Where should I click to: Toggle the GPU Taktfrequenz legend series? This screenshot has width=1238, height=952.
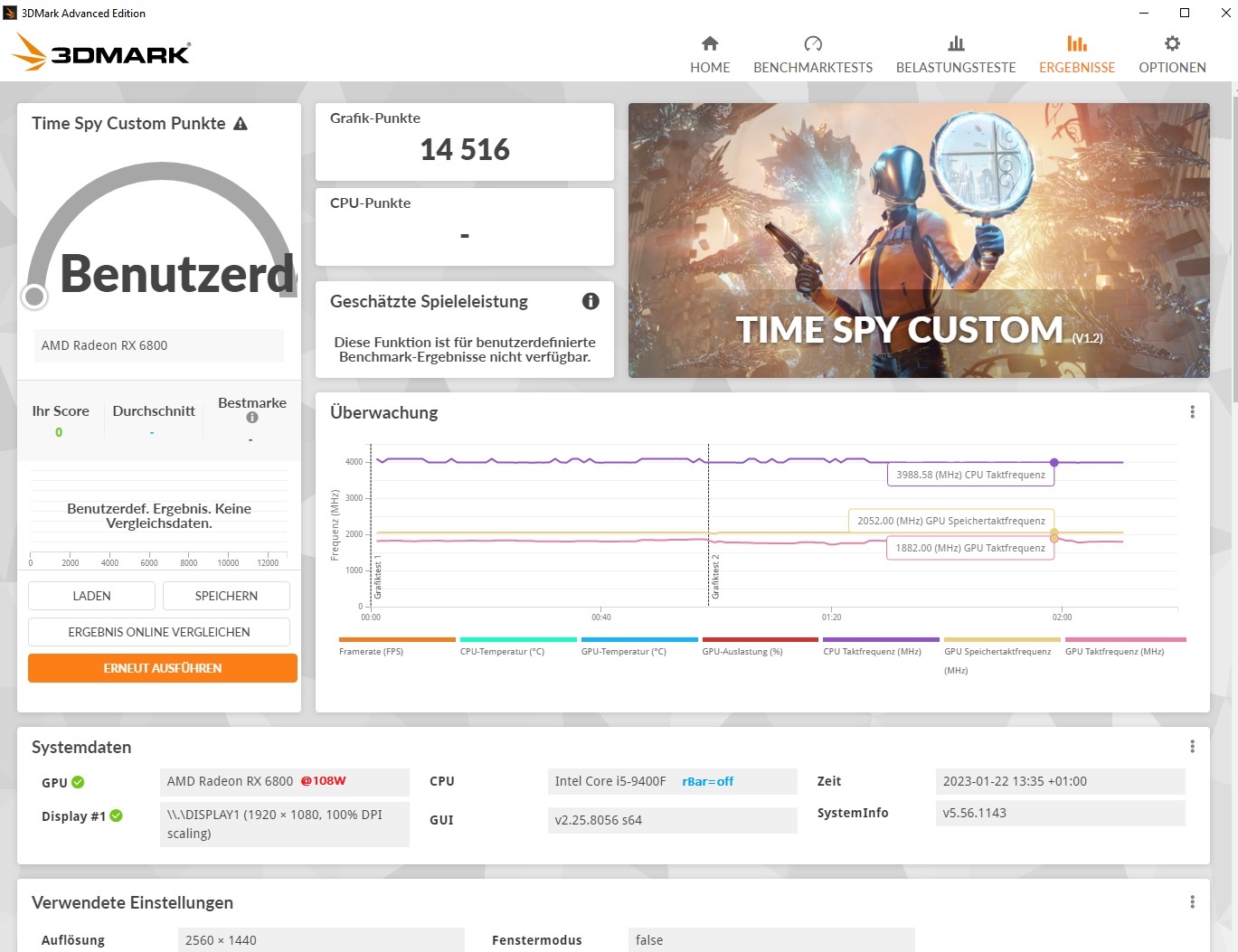[x=1125, y=646]
